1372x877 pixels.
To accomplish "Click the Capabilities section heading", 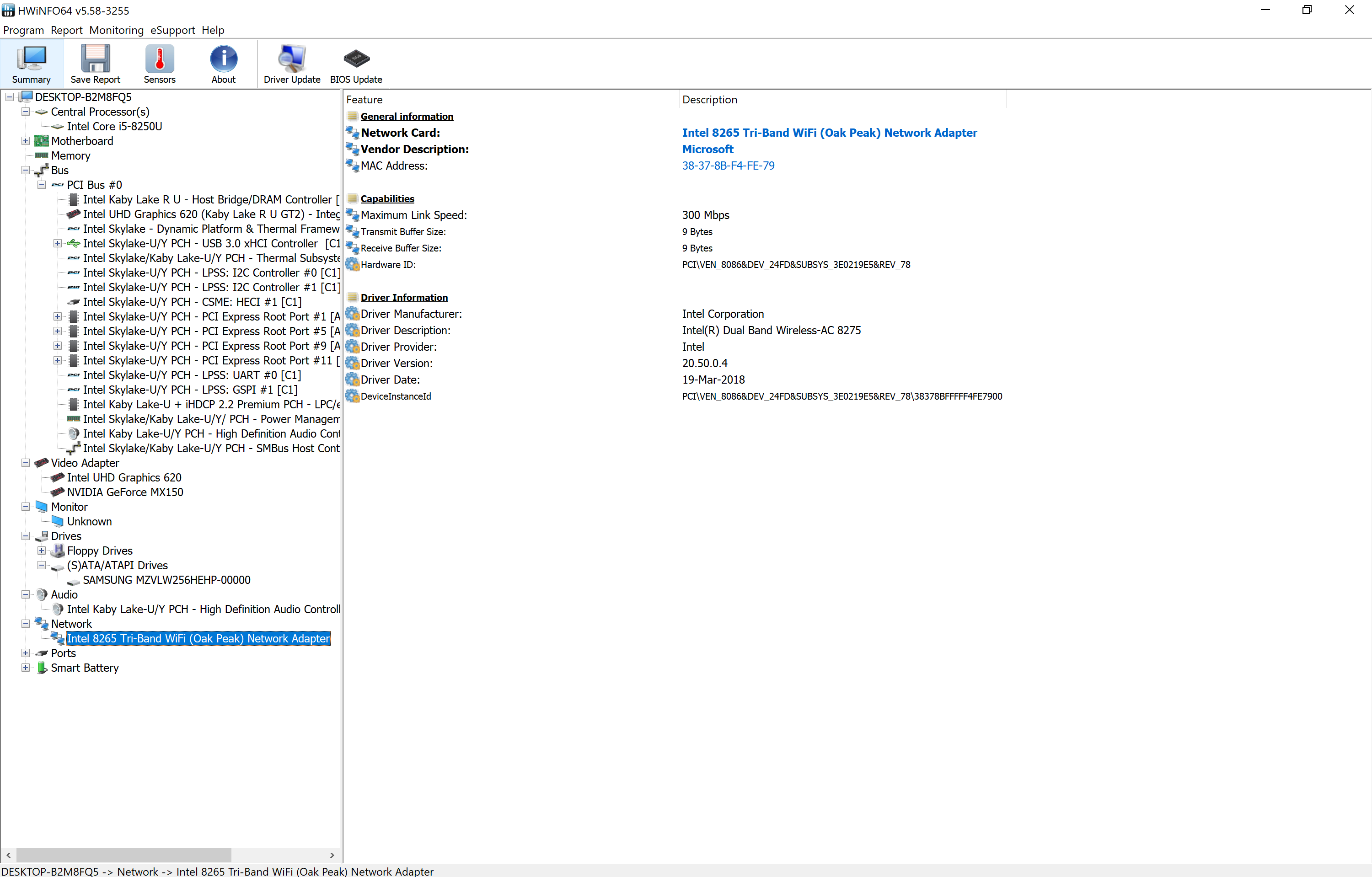I will coord(387,199).
